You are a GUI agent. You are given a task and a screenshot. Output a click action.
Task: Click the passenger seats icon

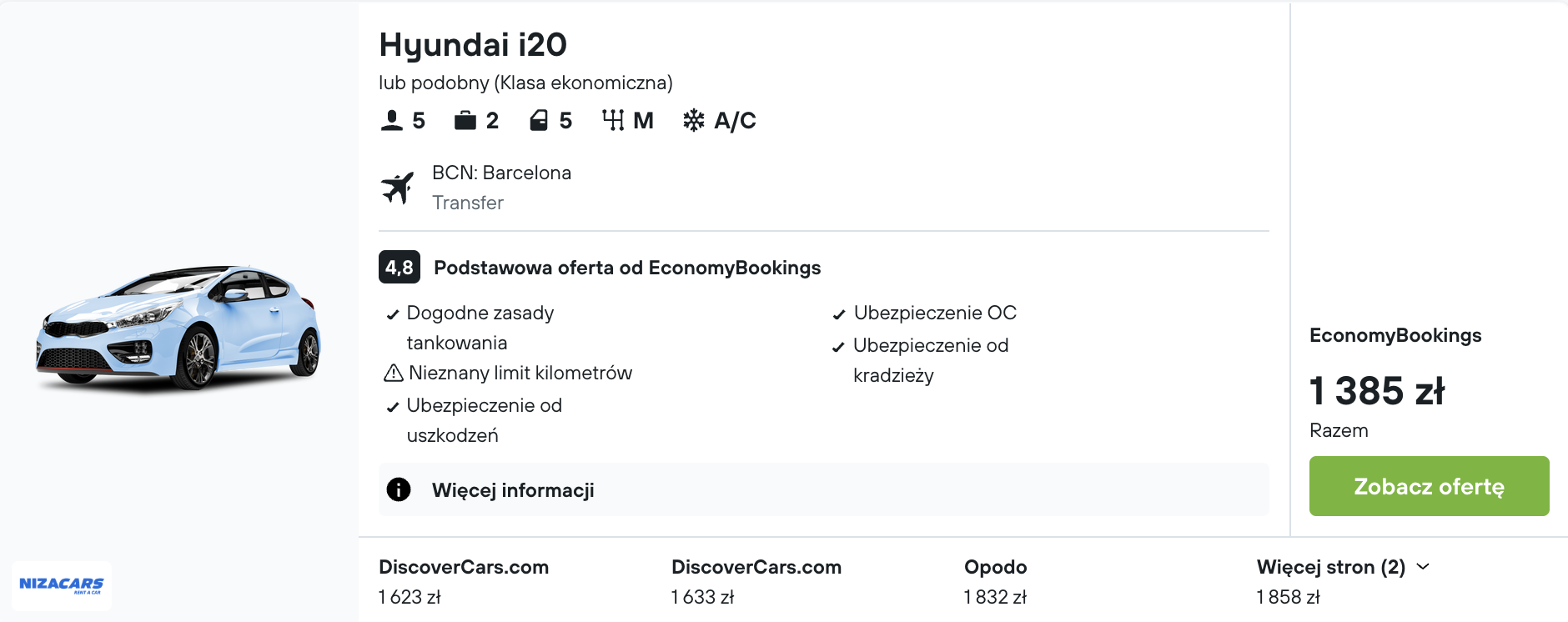click(391, 121)
